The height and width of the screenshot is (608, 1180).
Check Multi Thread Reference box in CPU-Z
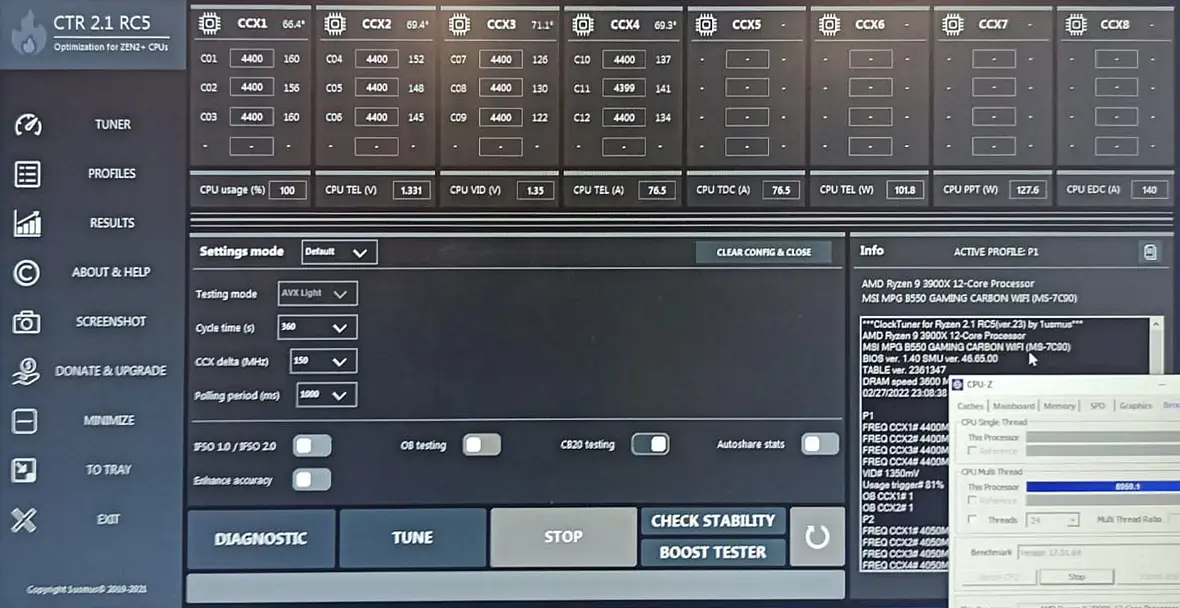[x=973, y=500]
